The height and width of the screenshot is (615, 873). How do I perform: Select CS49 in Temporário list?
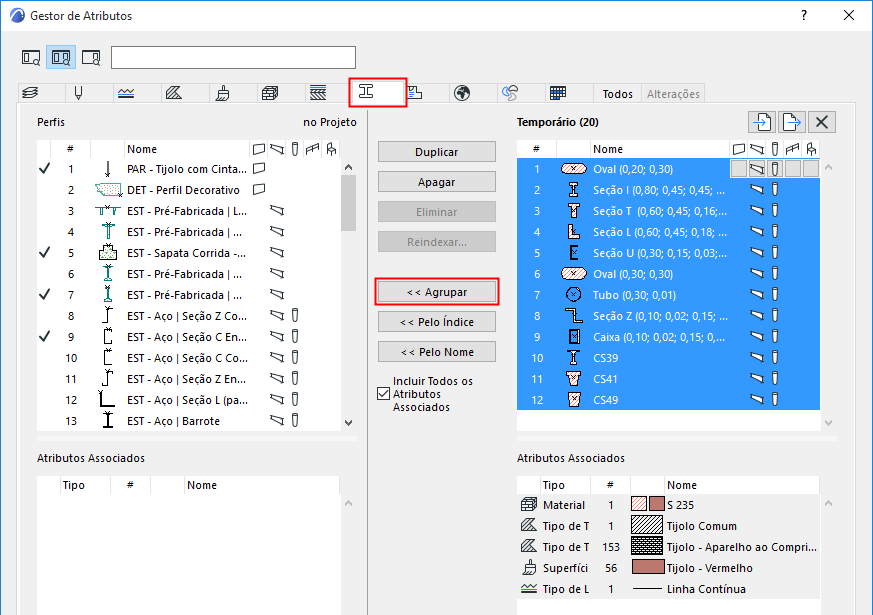(x=668, y=400)
